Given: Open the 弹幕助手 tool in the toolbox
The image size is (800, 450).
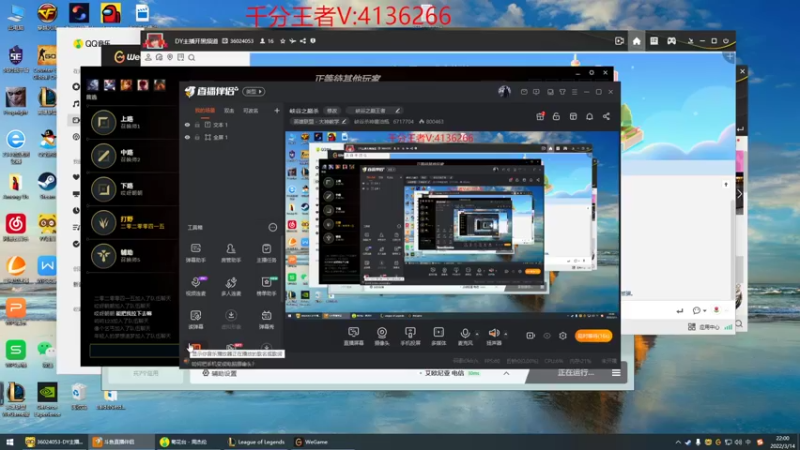Looking at the screenshot, I should pos(196,253).
